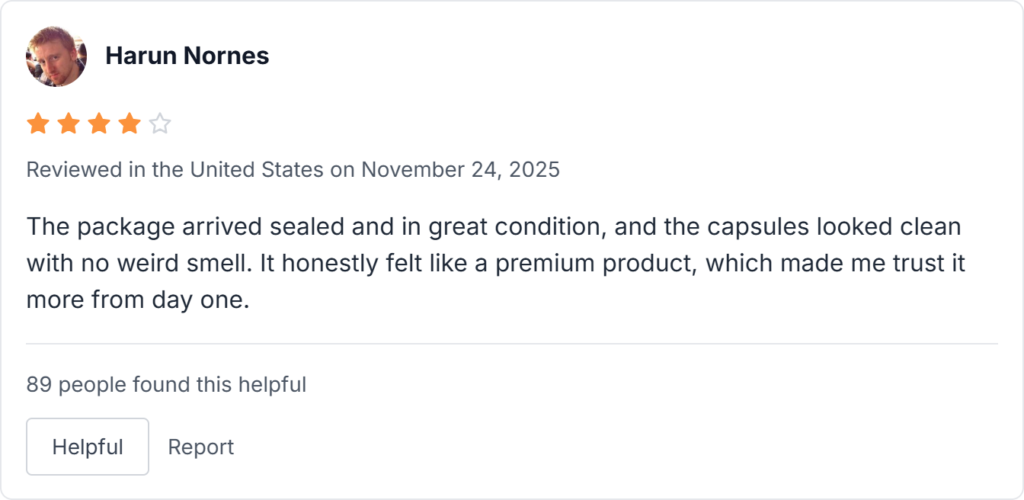Click the number 89 in helpful count
Viewport: 1024px width, 500px height.
coord(38,384)
